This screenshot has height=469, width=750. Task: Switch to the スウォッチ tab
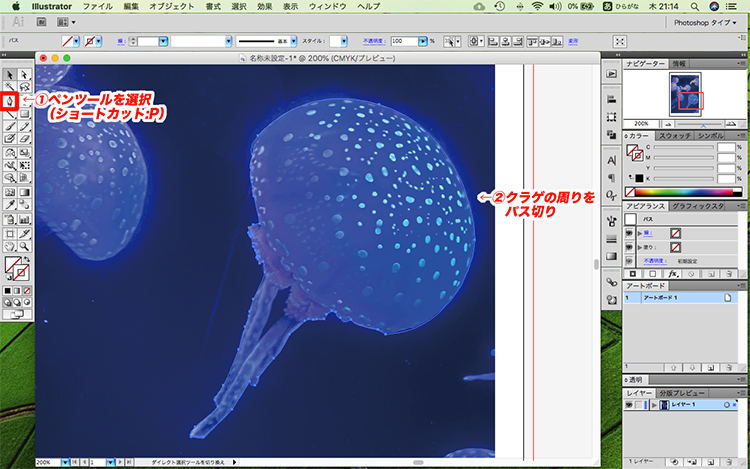pyautogui.click(x=675, y=134)
